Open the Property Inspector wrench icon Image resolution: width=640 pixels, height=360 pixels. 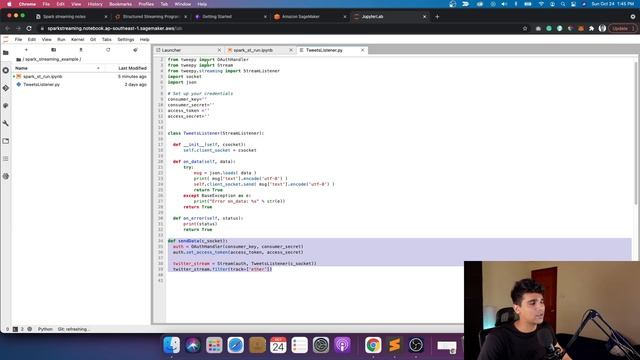[6, 123]
